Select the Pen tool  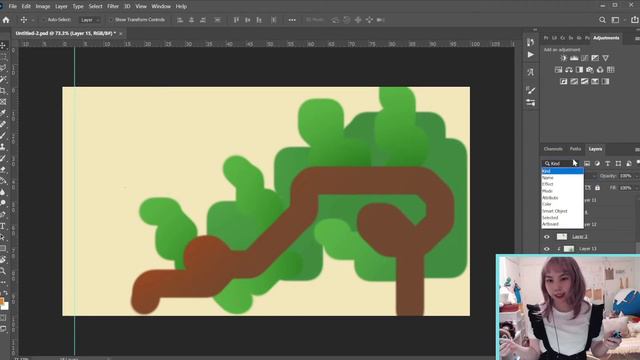[3, 214]
